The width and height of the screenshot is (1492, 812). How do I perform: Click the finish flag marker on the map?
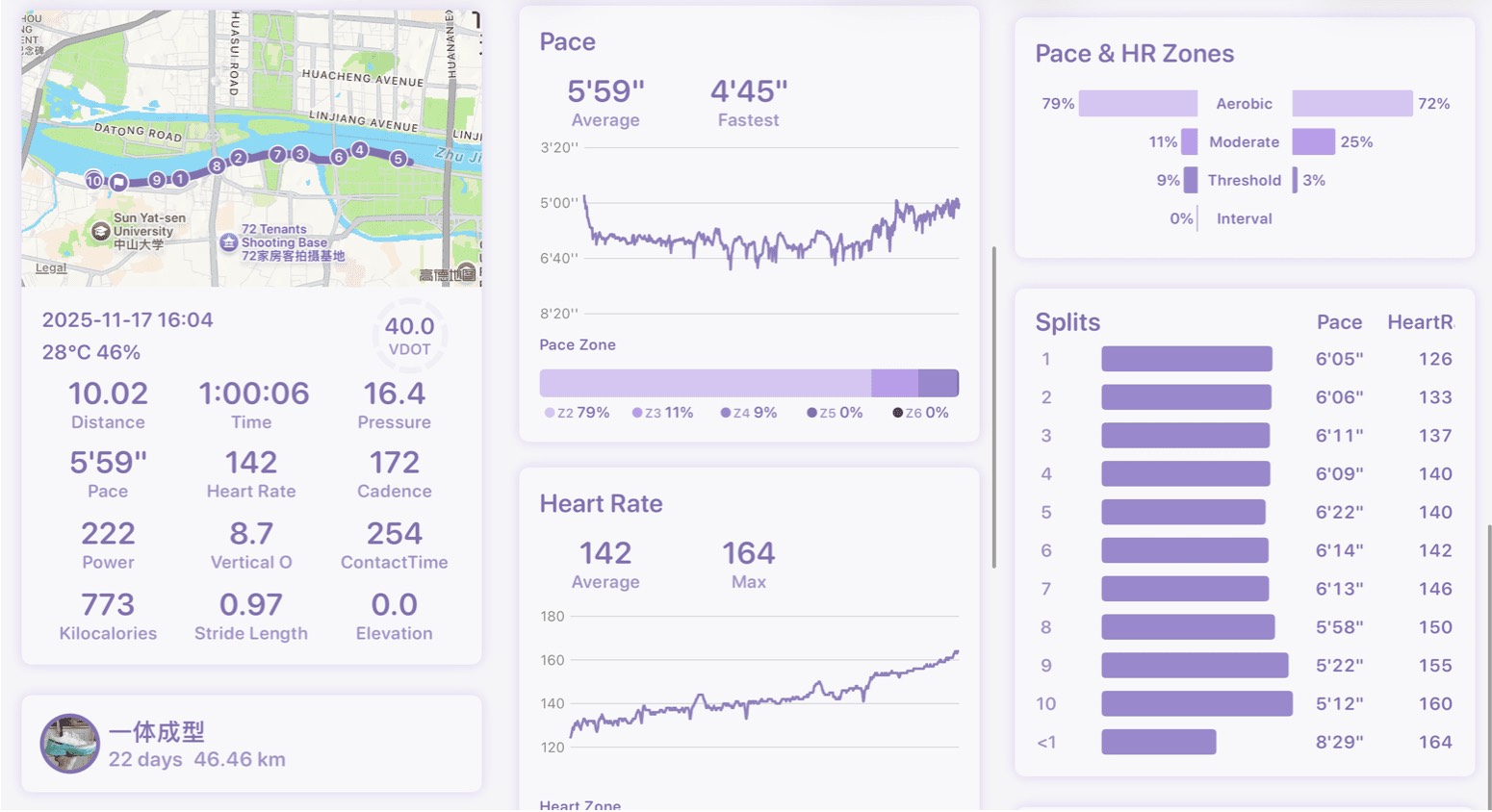click(118, 182)
